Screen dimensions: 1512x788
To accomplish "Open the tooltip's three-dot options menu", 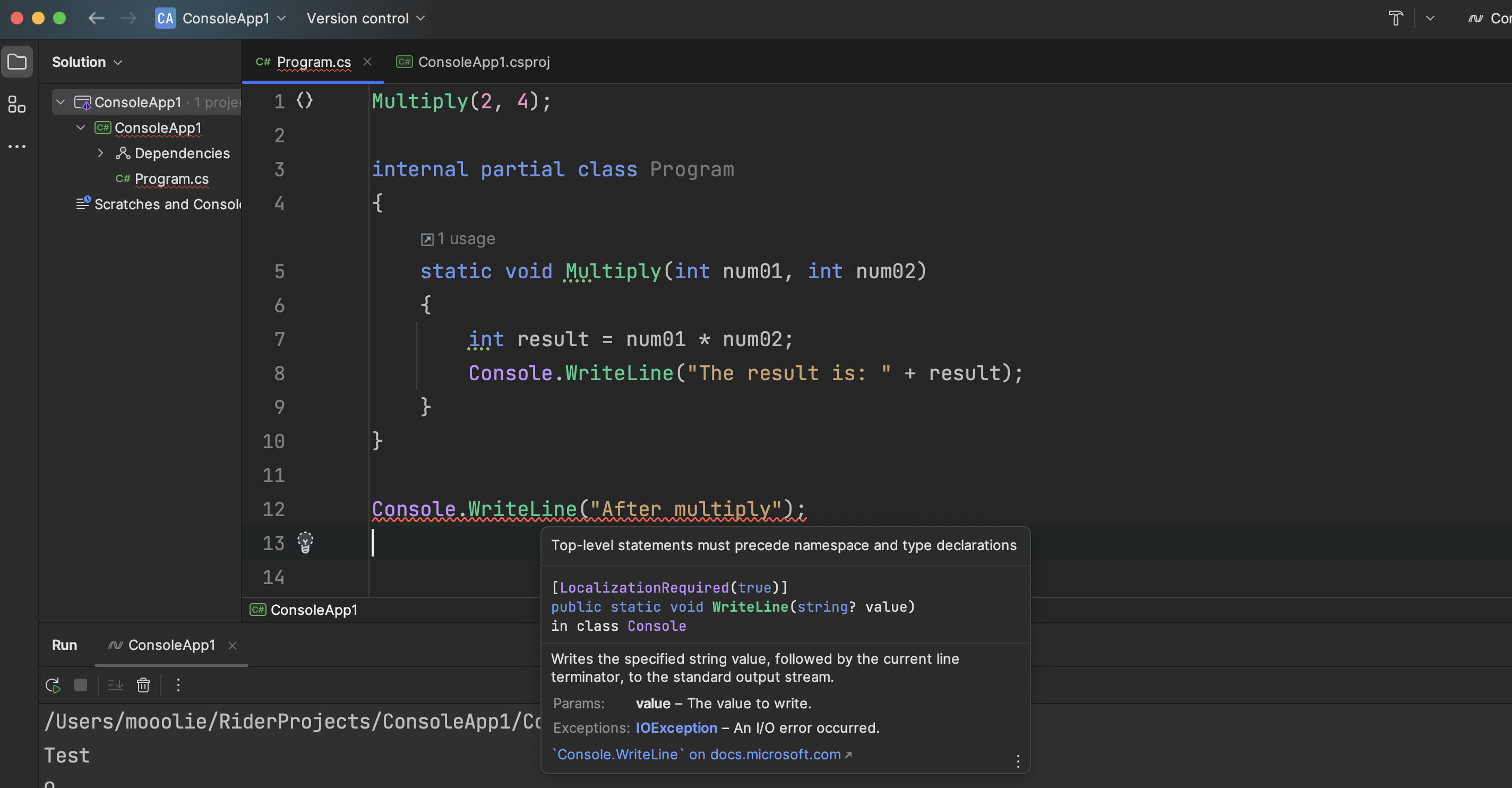I will pos(1017,760).
